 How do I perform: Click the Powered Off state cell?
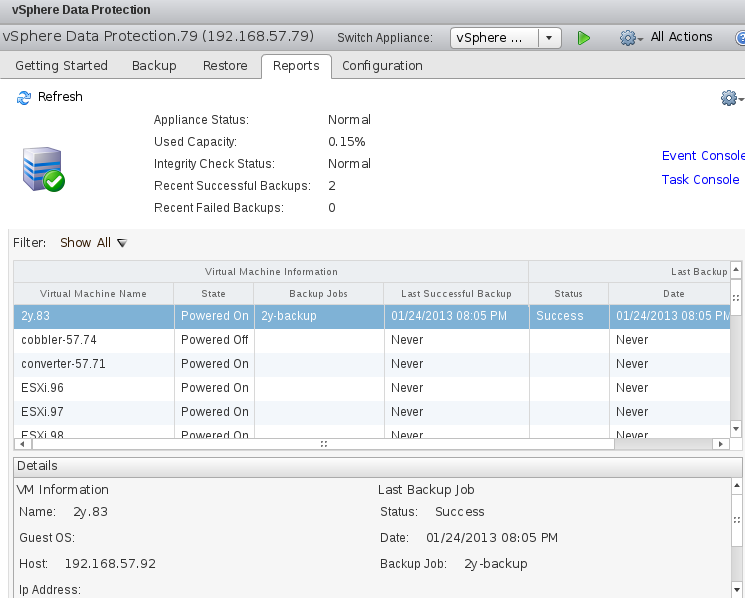click(214, 340)
